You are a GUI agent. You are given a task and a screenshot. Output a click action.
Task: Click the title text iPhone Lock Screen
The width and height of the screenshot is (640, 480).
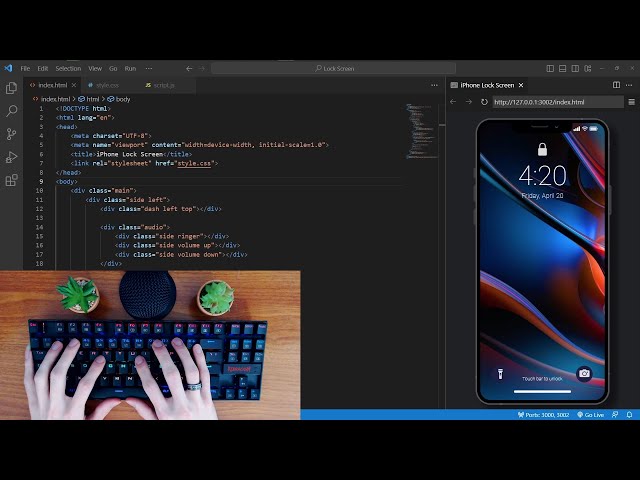click(x=130, y=154)
